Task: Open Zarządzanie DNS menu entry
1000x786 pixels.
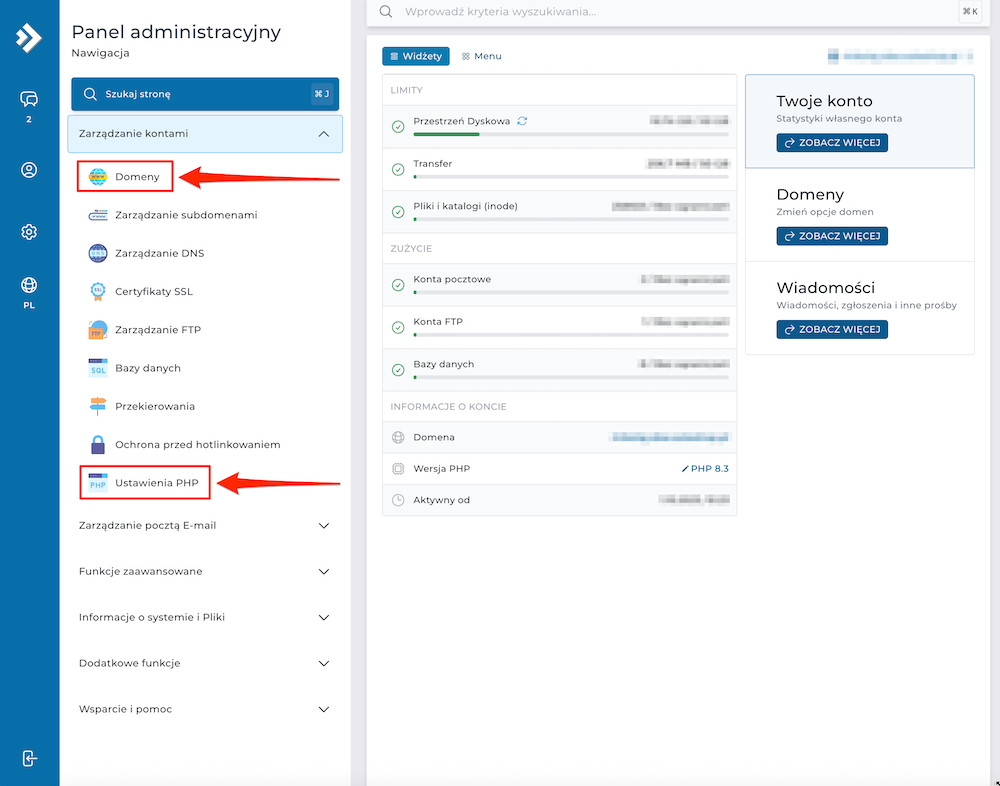Action: coord(159,253)
